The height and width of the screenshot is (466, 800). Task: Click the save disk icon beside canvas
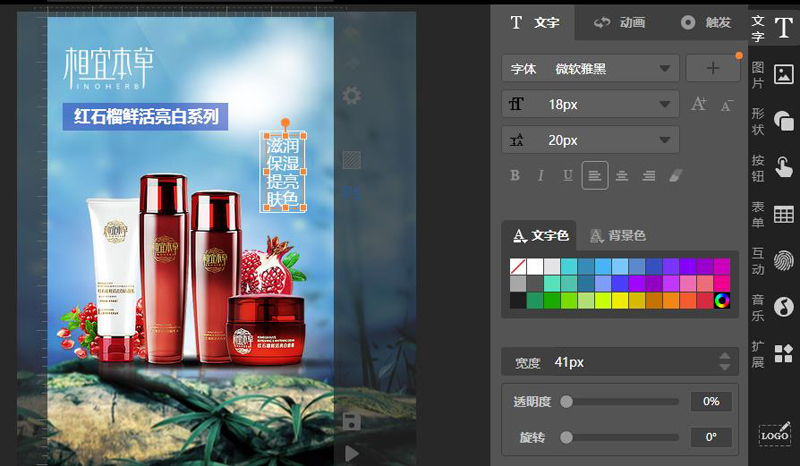point(352,422)
